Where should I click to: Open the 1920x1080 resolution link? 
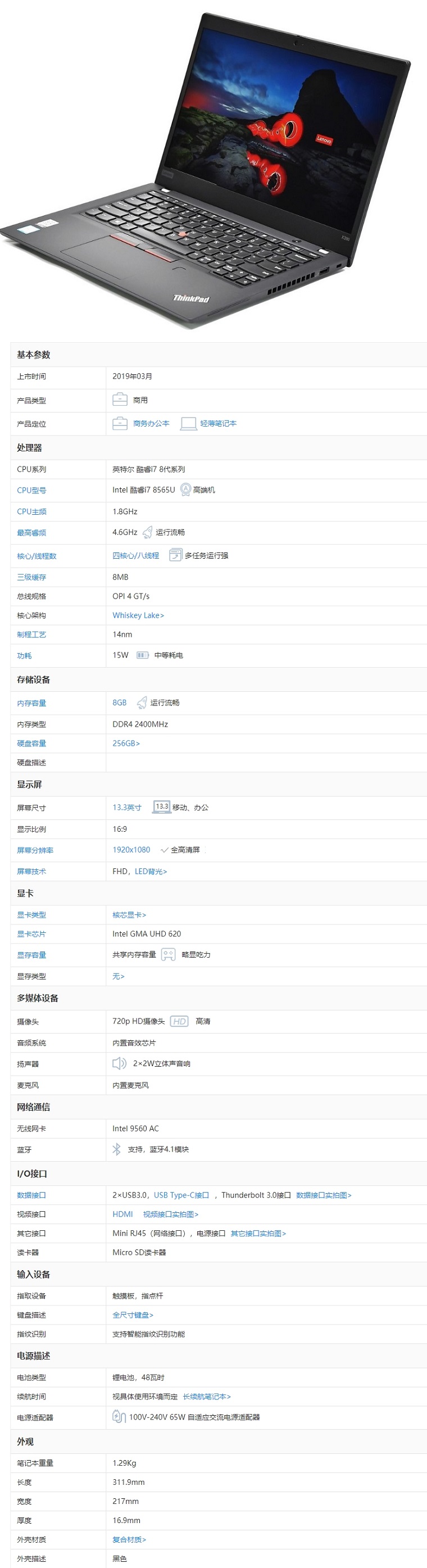tap(131, 850)
